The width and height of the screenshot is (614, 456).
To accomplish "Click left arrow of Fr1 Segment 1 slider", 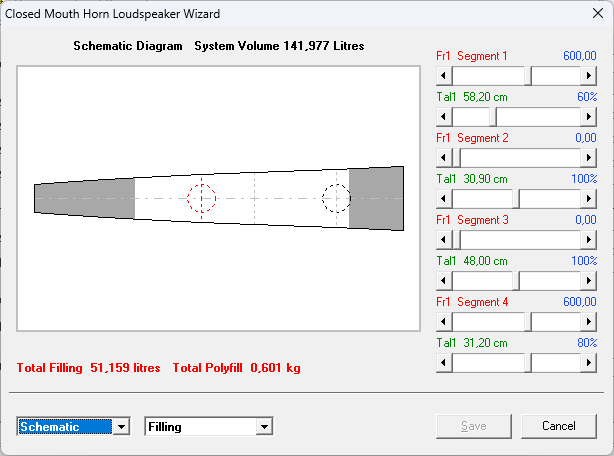I will pos(444,76).
